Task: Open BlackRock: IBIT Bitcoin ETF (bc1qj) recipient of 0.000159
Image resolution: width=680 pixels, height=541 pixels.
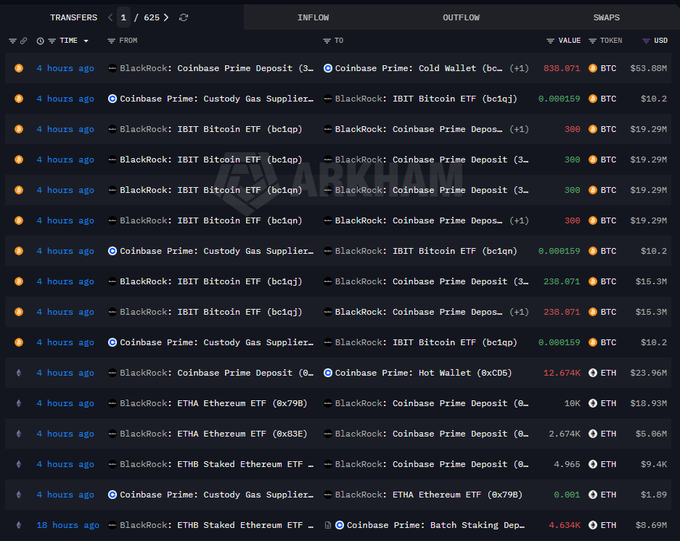Action: point(426,98)
